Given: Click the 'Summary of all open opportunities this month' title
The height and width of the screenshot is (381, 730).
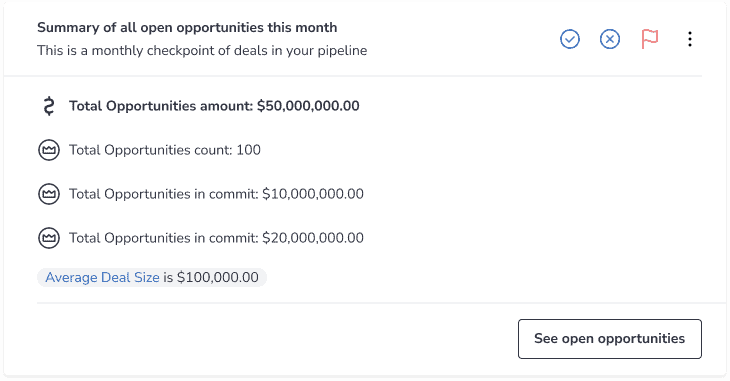Looking at the screenshot, I should pos(187,27).
